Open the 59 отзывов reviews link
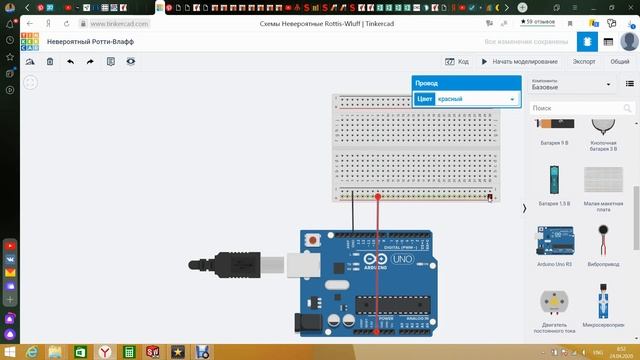 click(538, 22)
